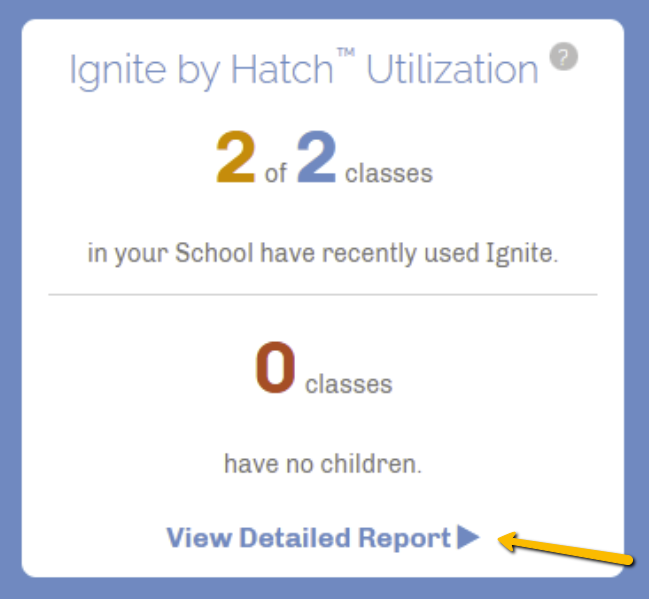
Task: Click the 'classes' label beside the blue 2
Action: click(x=389, y=174)
